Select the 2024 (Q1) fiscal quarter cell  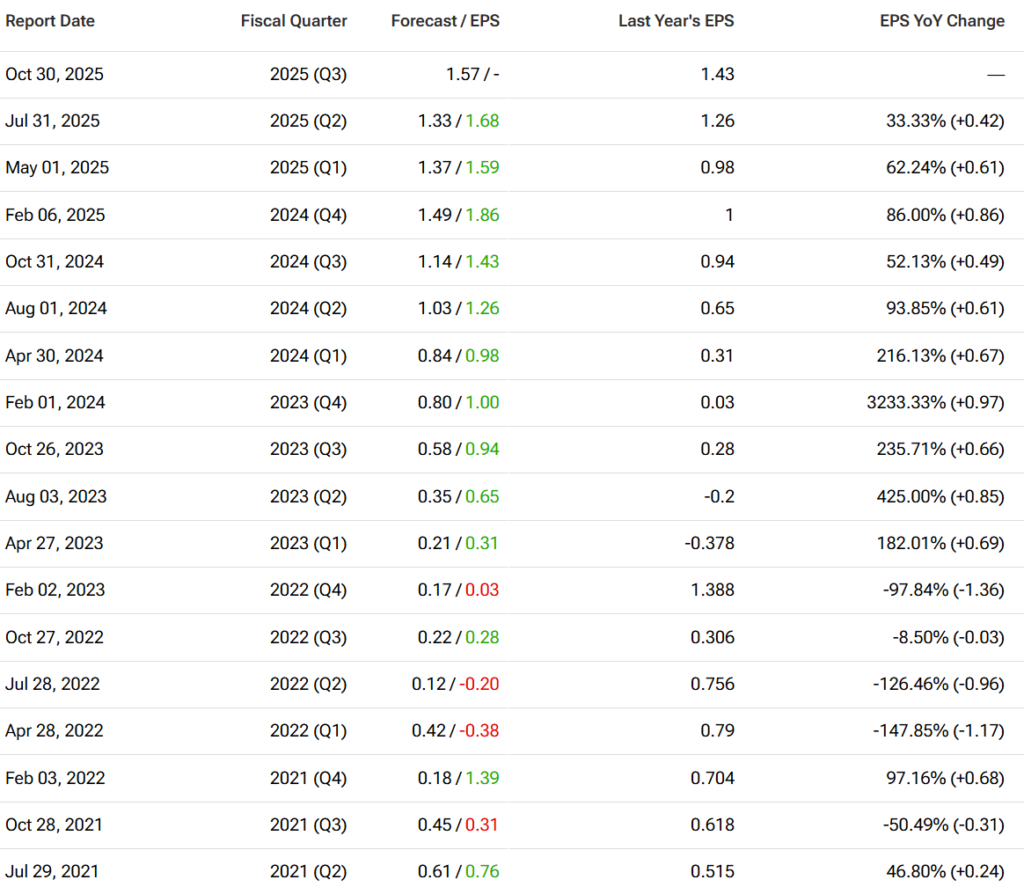(x=308, y=356)
